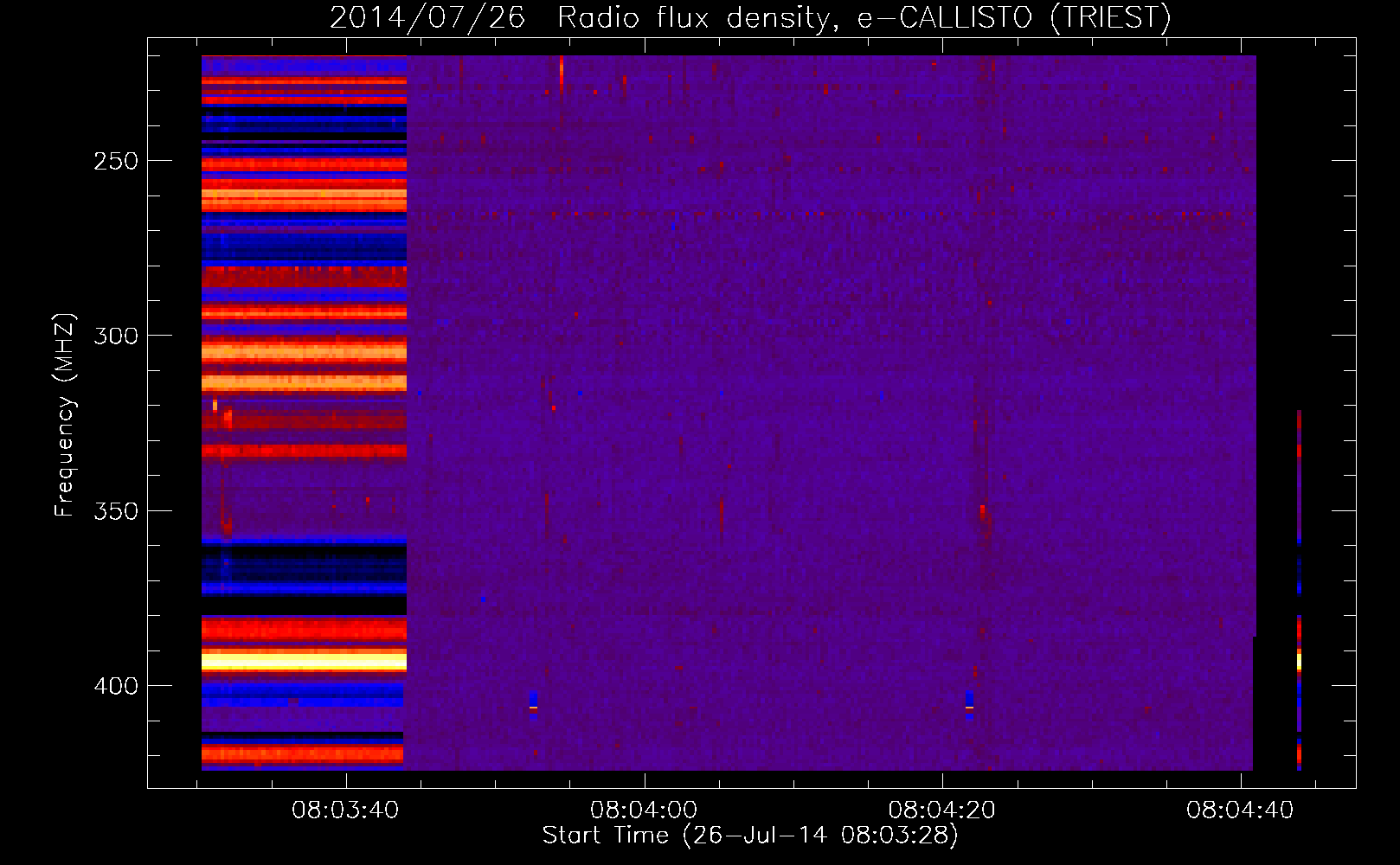Click the vertical color strip at the right edge
1400x865 pixels.
click(x=1299, y=590)
